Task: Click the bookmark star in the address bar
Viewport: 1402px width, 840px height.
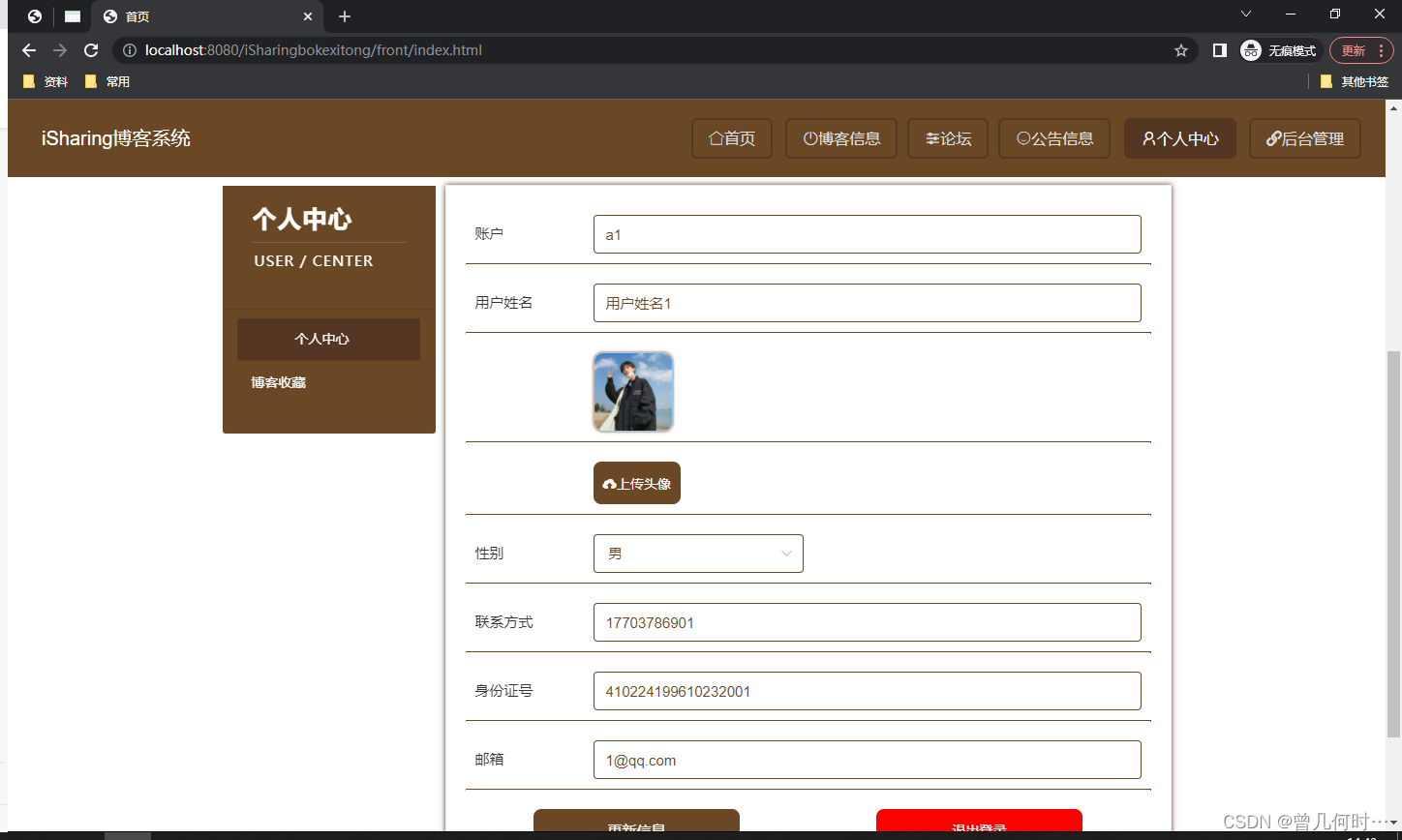Action: pyautogui.click(x=1181, y=50)
